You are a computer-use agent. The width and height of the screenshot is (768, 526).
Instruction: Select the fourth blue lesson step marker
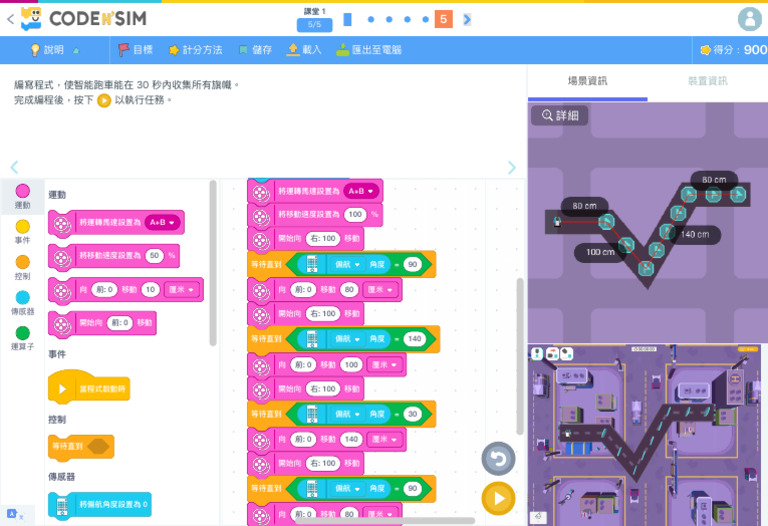[425, 19]
